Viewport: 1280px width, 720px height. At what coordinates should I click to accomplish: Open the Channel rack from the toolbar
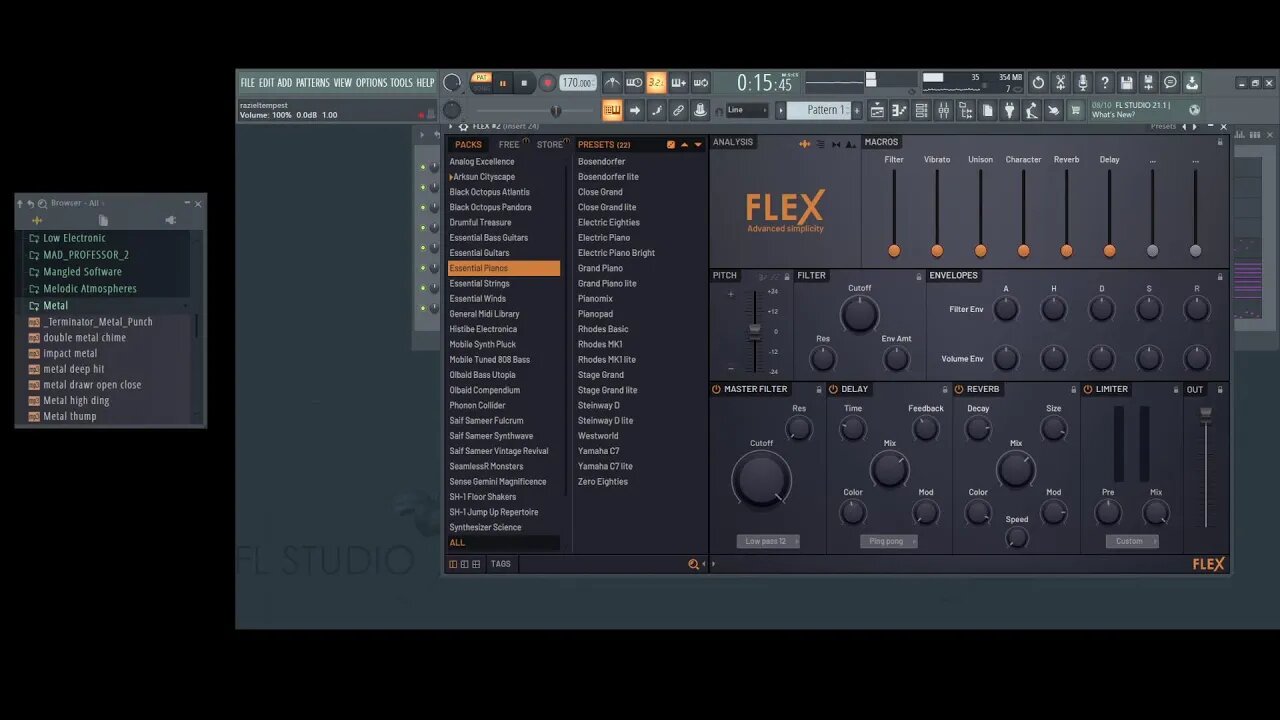[922, 110]
